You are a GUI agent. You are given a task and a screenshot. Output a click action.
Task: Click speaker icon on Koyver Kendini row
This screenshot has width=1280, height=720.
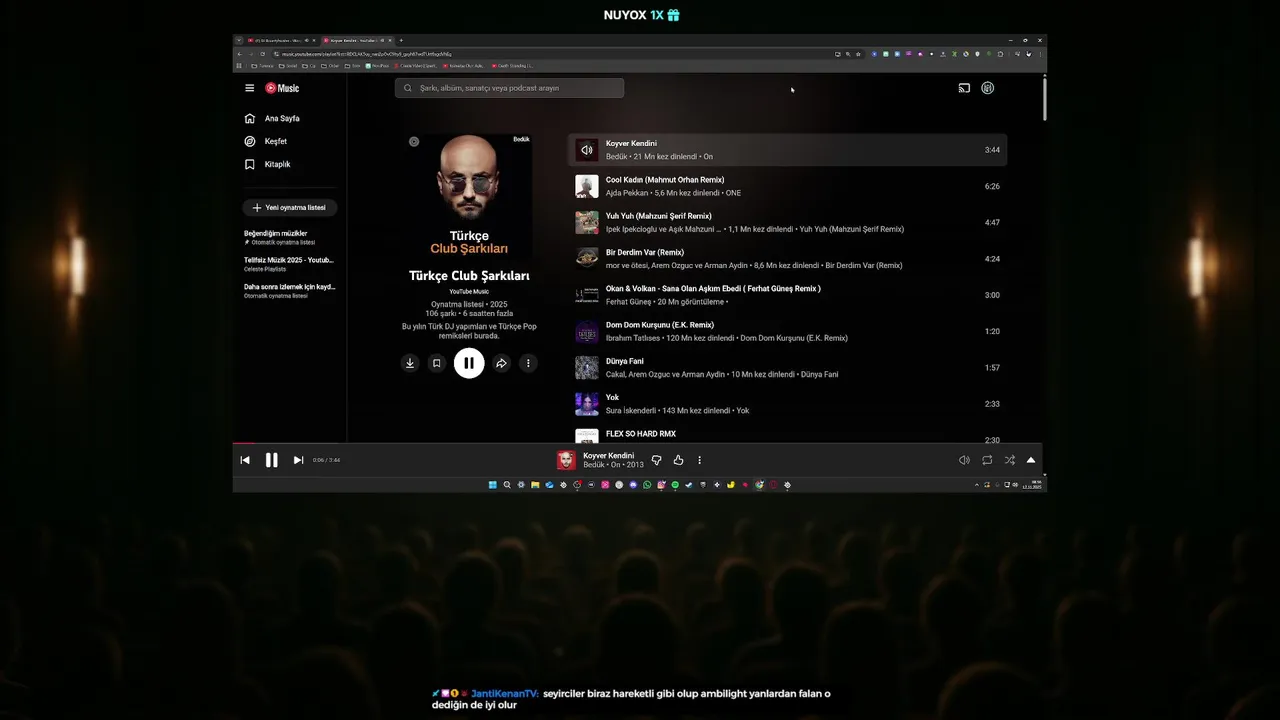pyautogui.click(x=586, y=150)
